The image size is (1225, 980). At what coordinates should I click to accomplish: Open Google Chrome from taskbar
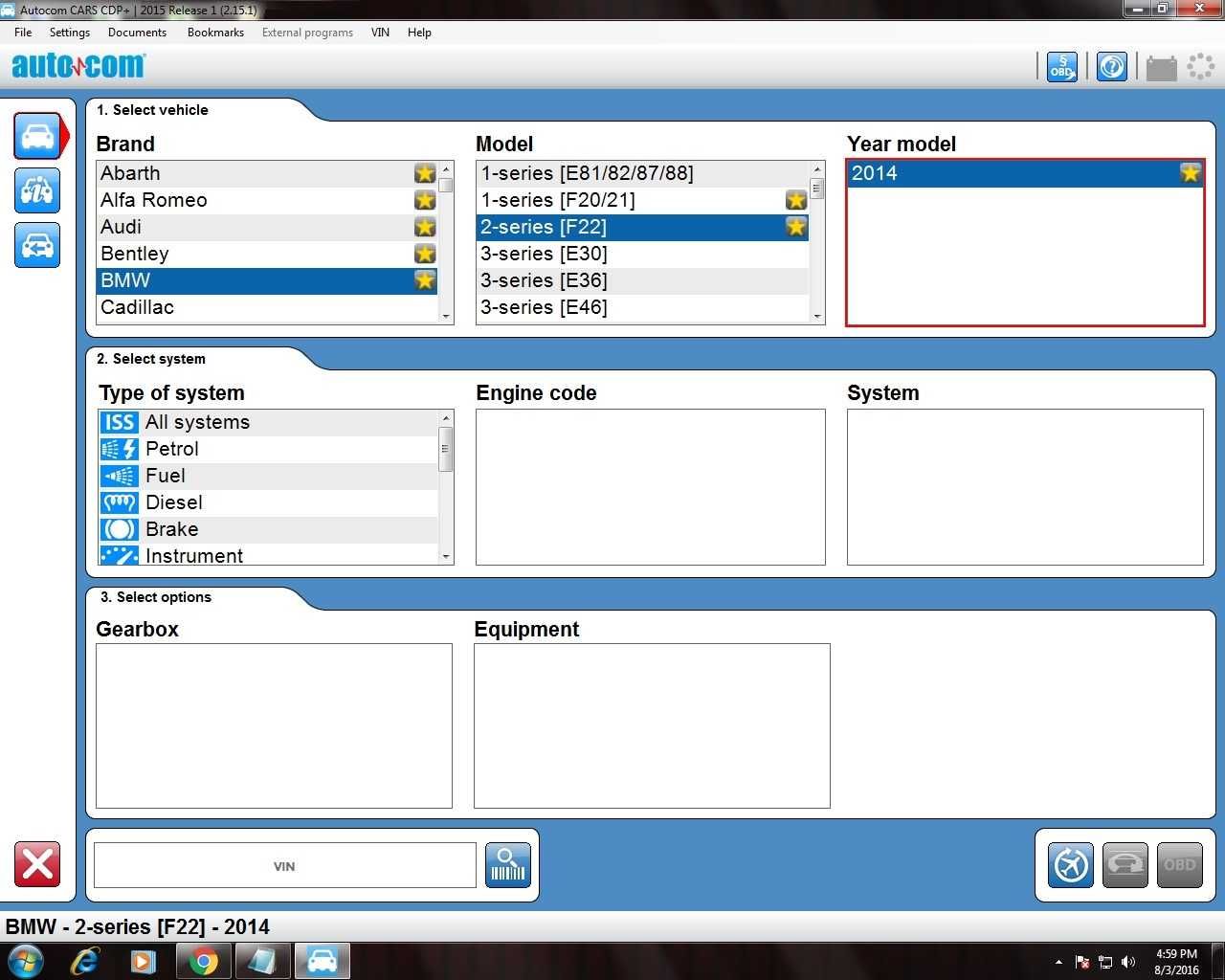coord(203,961)
